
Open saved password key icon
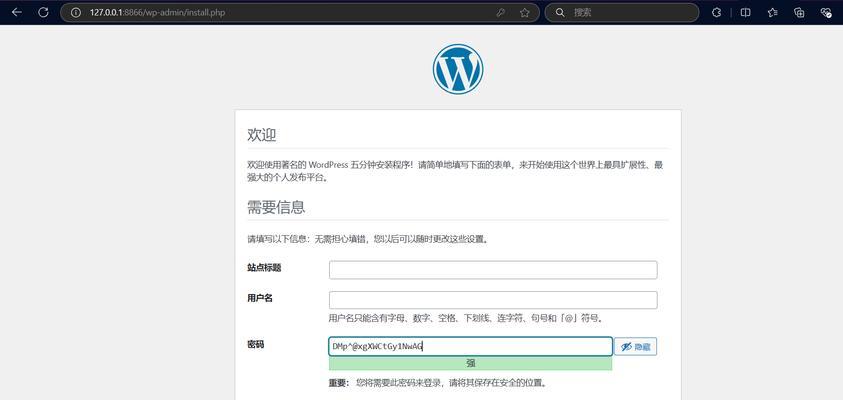501,12
